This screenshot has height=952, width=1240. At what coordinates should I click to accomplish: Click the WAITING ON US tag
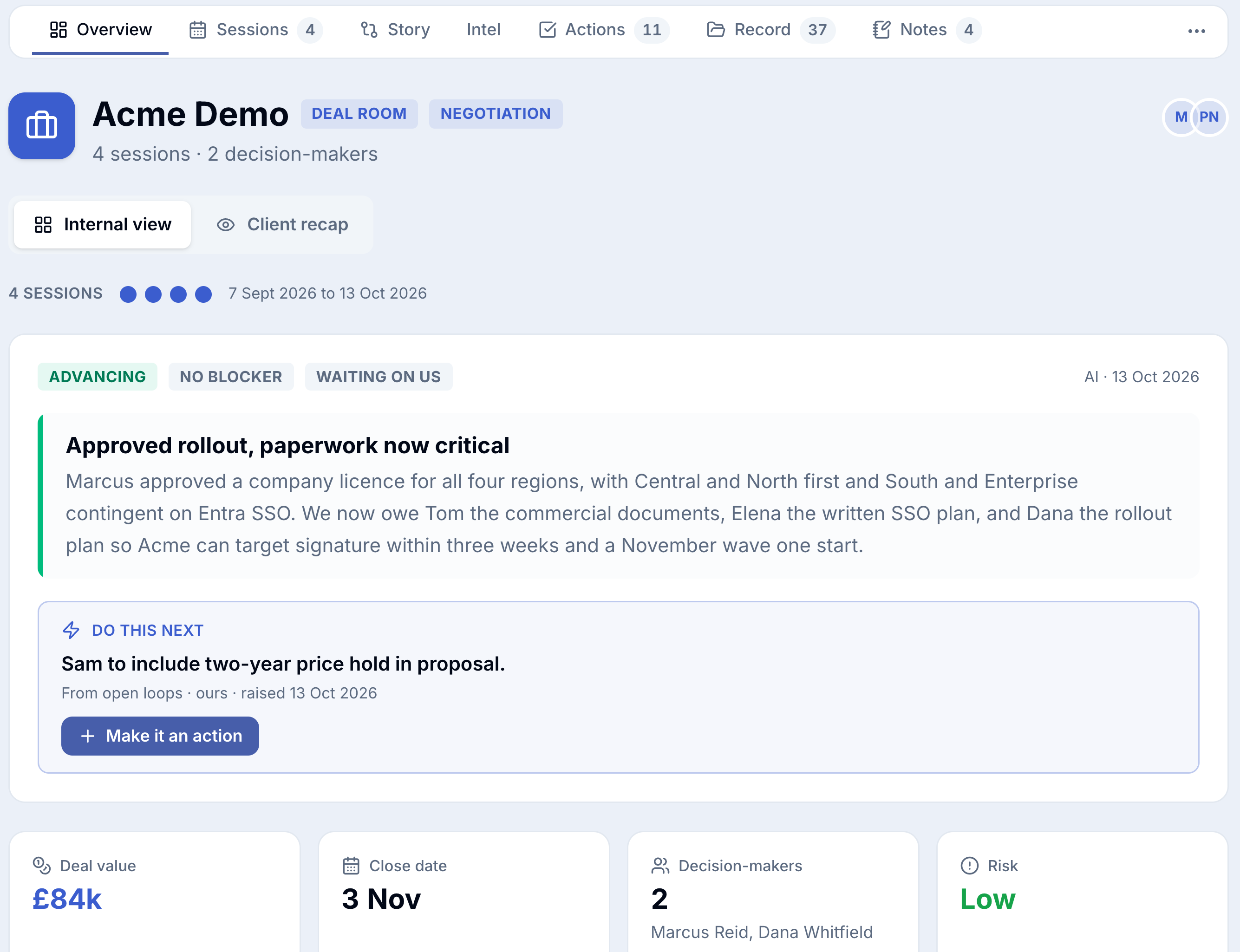[379, 377]
